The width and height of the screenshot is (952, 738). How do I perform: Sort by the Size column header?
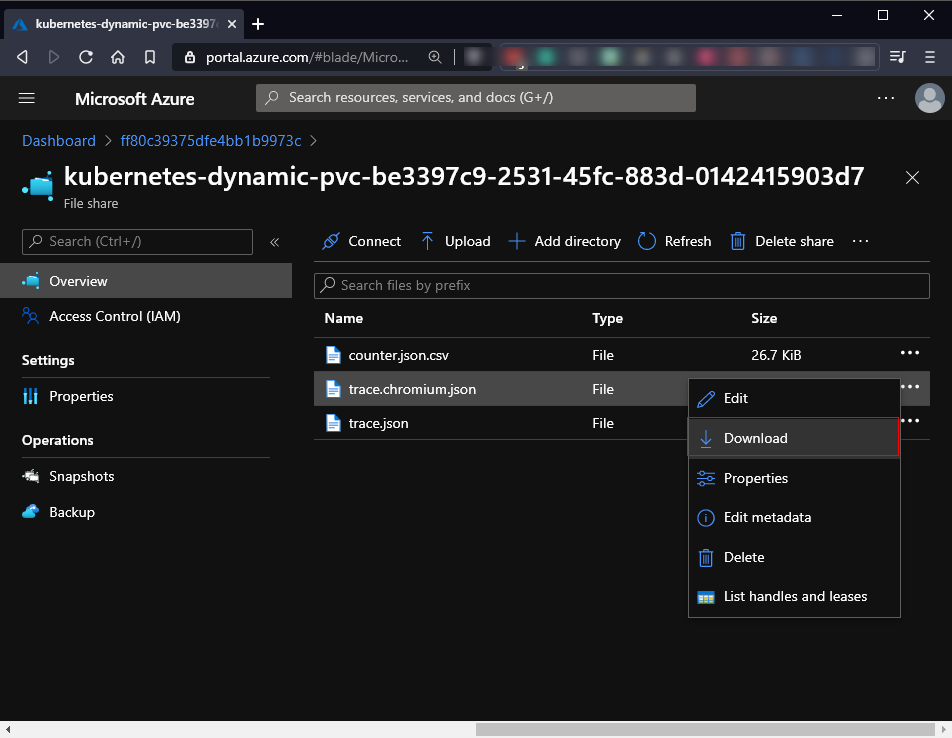[x=764, y=319]
